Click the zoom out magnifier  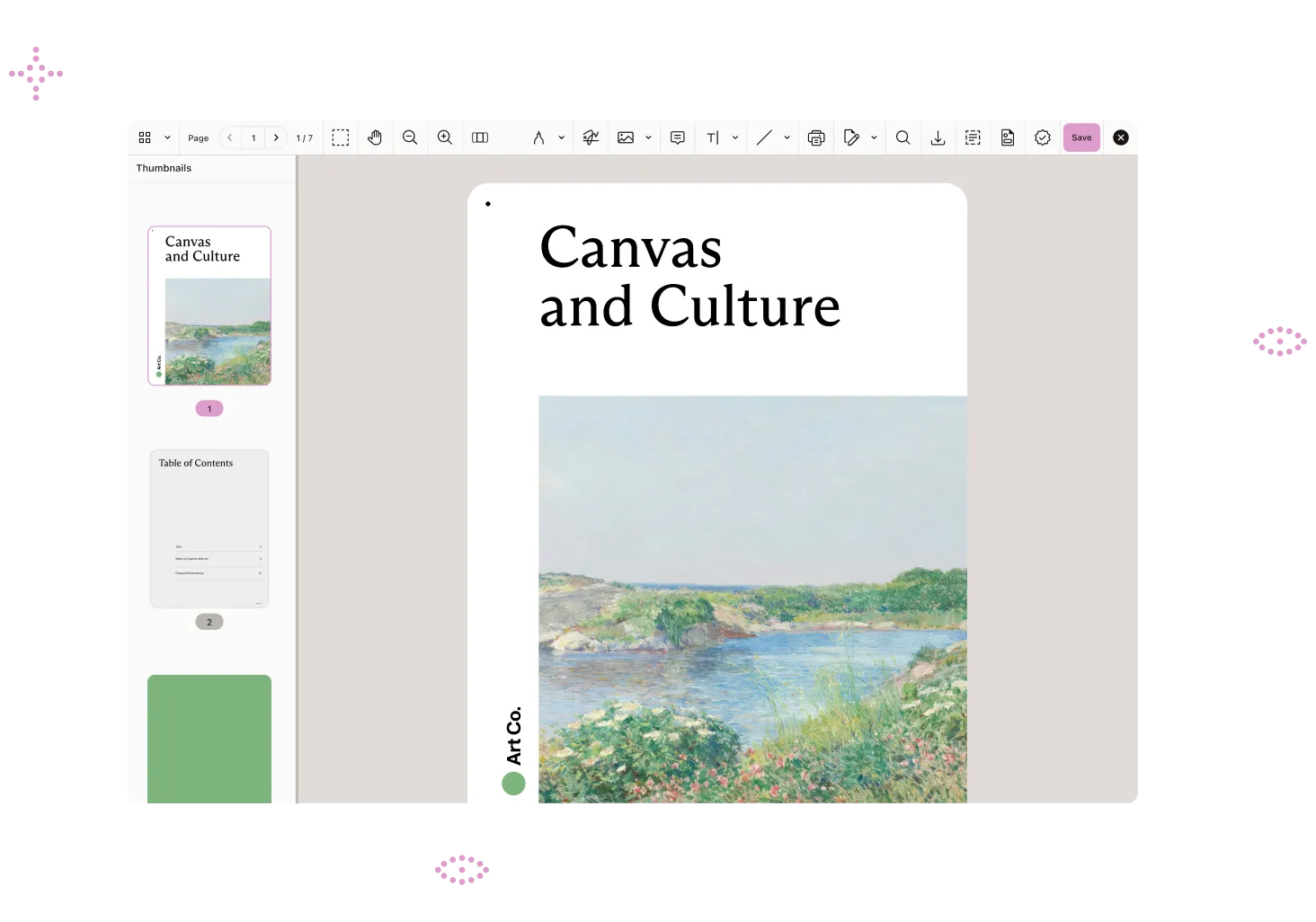click(410, 137)
